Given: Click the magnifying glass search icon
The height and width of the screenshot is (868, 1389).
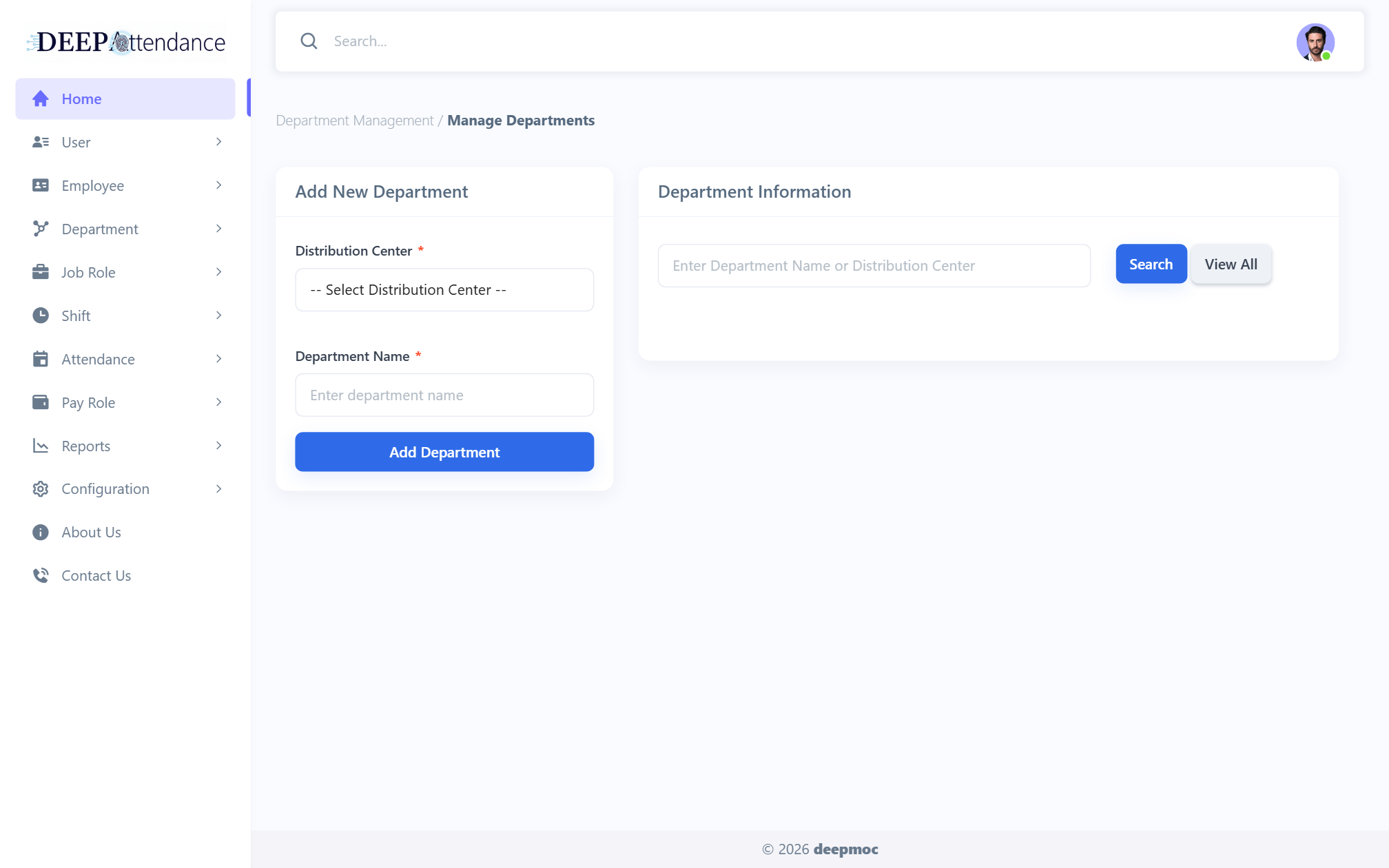Looking at the screenshot, I should (x=309, y=41).
